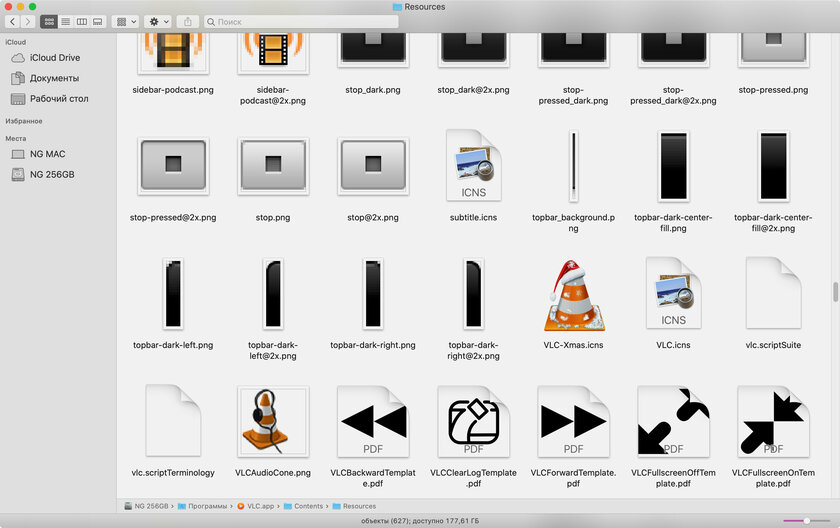Switch to icon view mode
The height and width of the screenshot is (528, 840).
click(48, 21)
